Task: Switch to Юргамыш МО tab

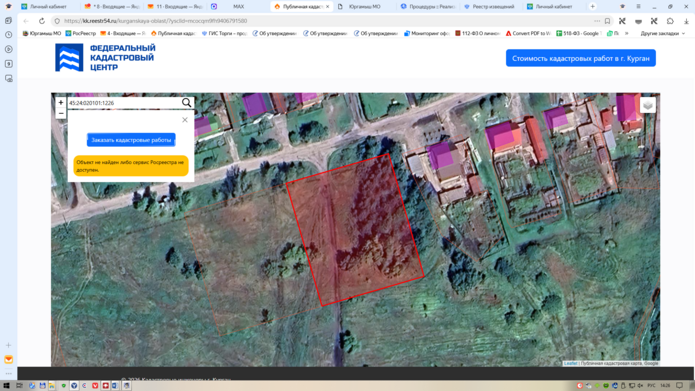Action: 364,6
